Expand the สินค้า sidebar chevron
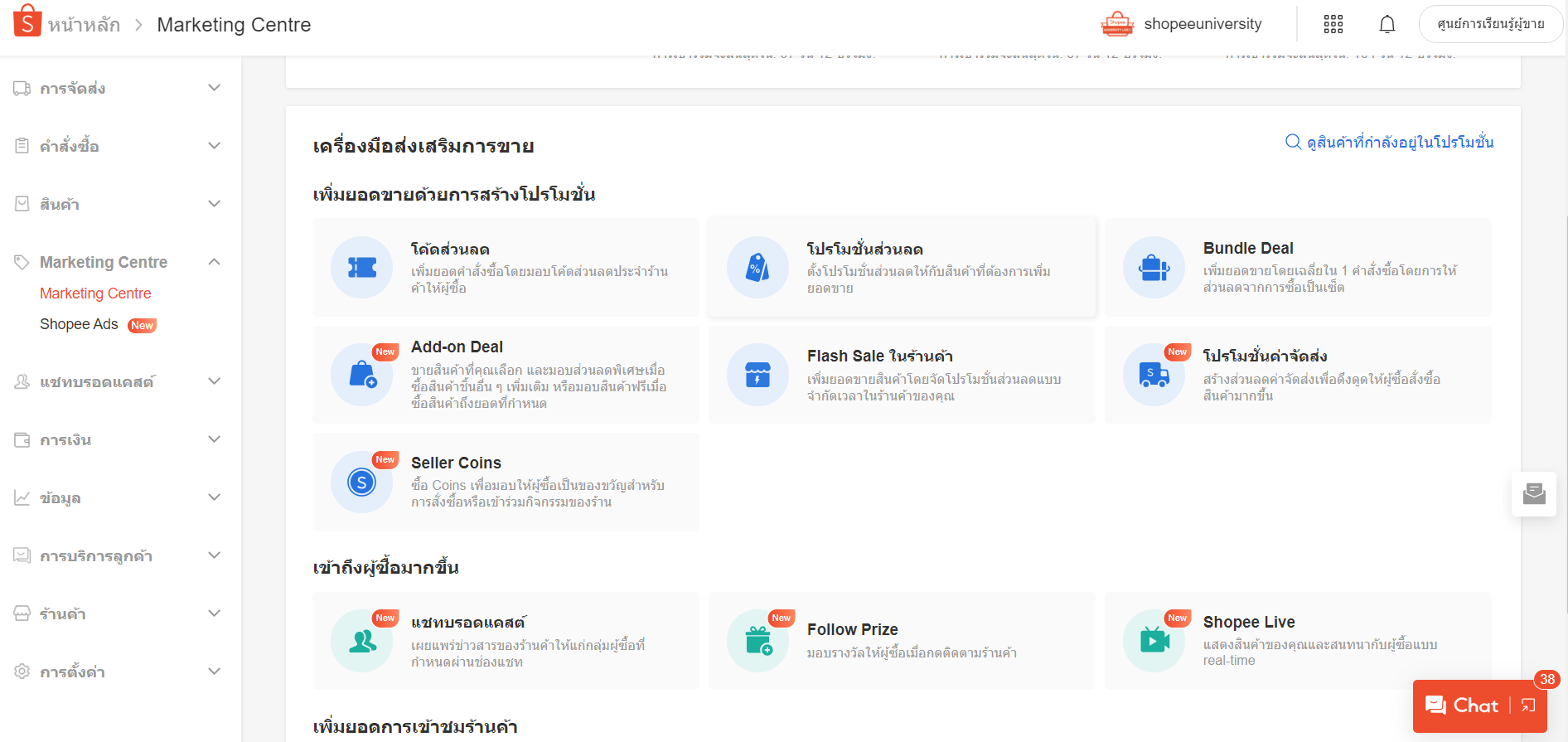The image size is (1568, 742). [215, 204]
